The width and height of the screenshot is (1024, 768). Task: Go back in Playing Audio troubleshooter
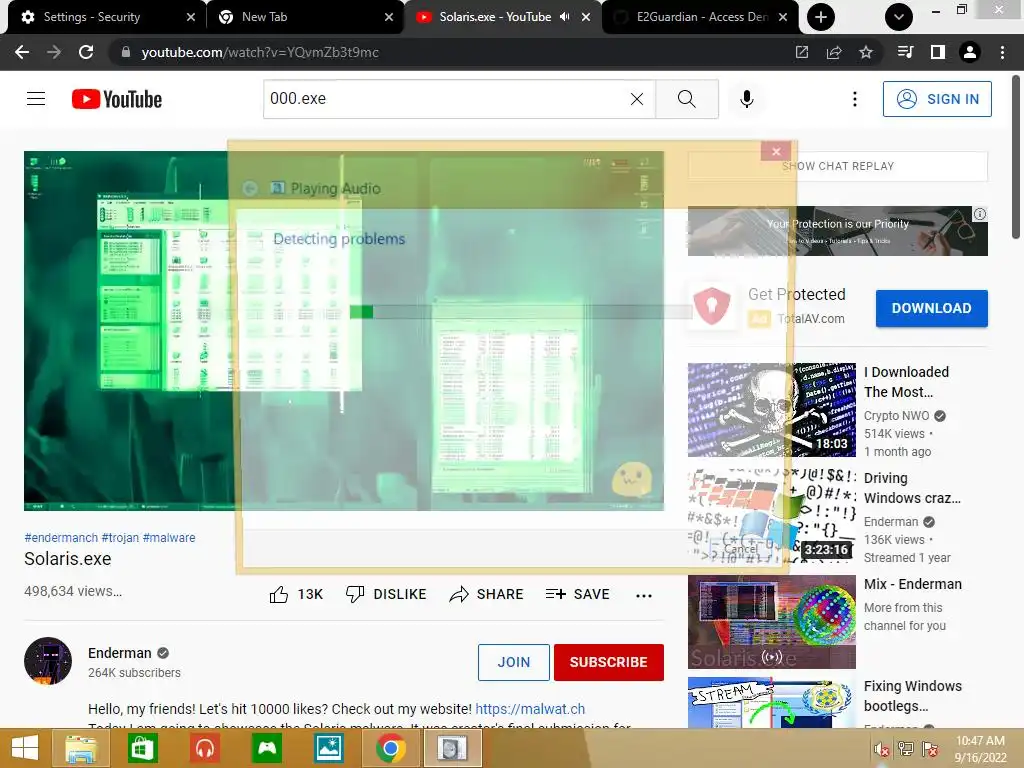pyautogui.click(x=250, y=189)
